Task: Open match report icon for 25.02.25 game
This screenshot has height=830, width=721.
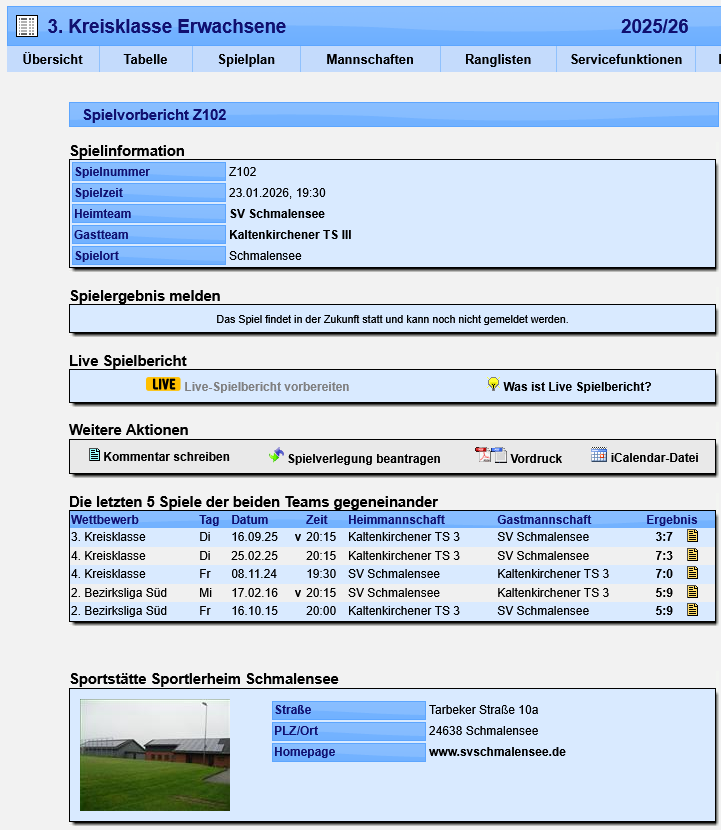Action: coord(692,555)
